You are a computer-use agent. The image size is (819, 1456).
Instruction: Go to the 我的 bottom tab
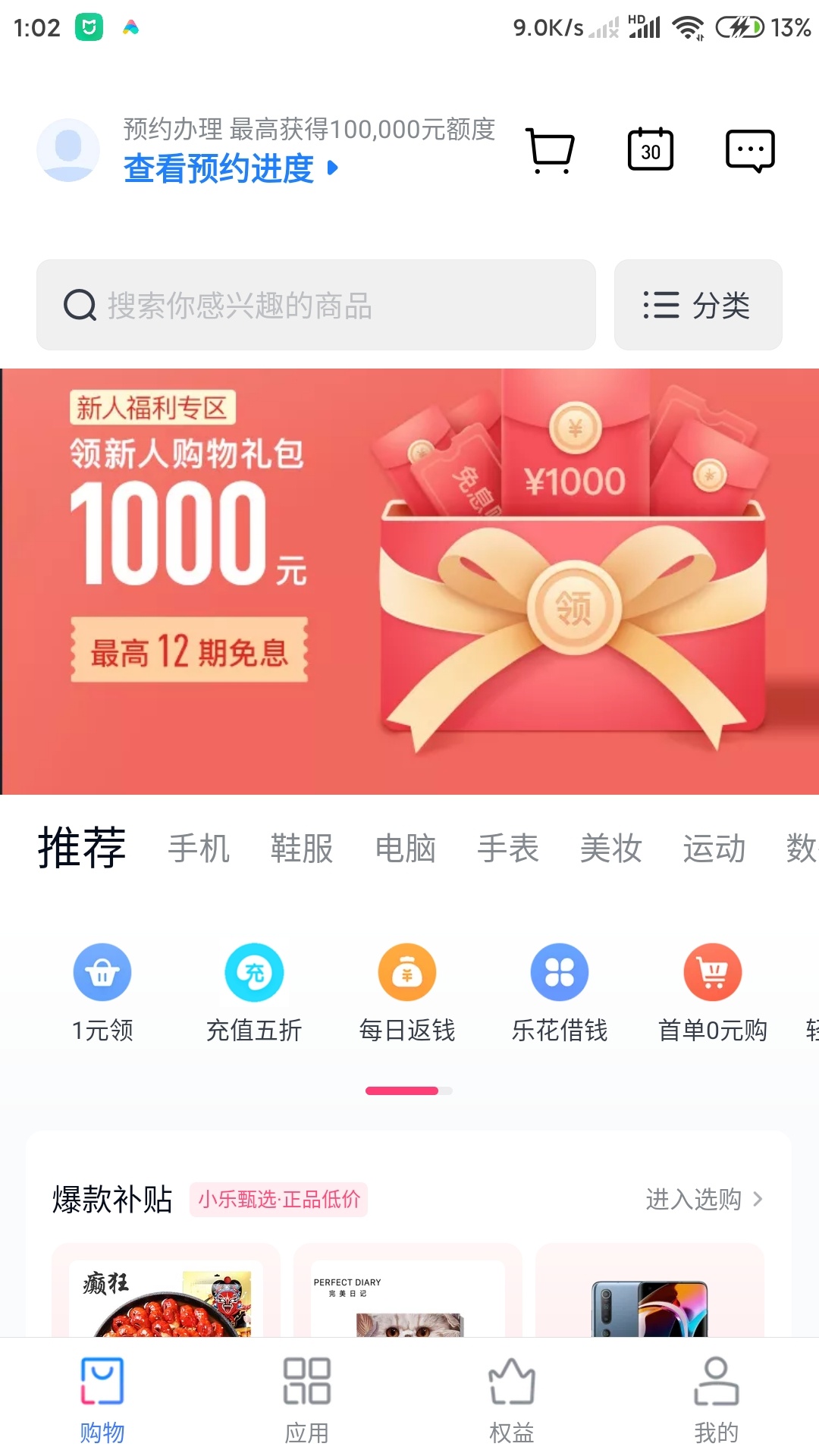pos(717,1400)
